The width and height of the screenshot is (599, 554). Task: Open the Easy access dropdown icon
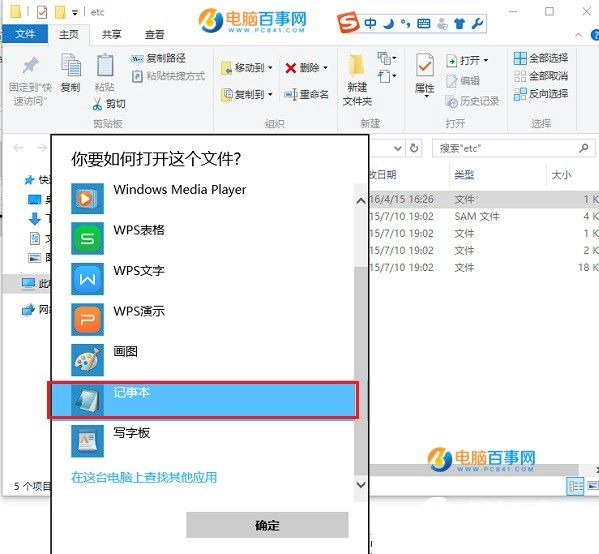387,76
